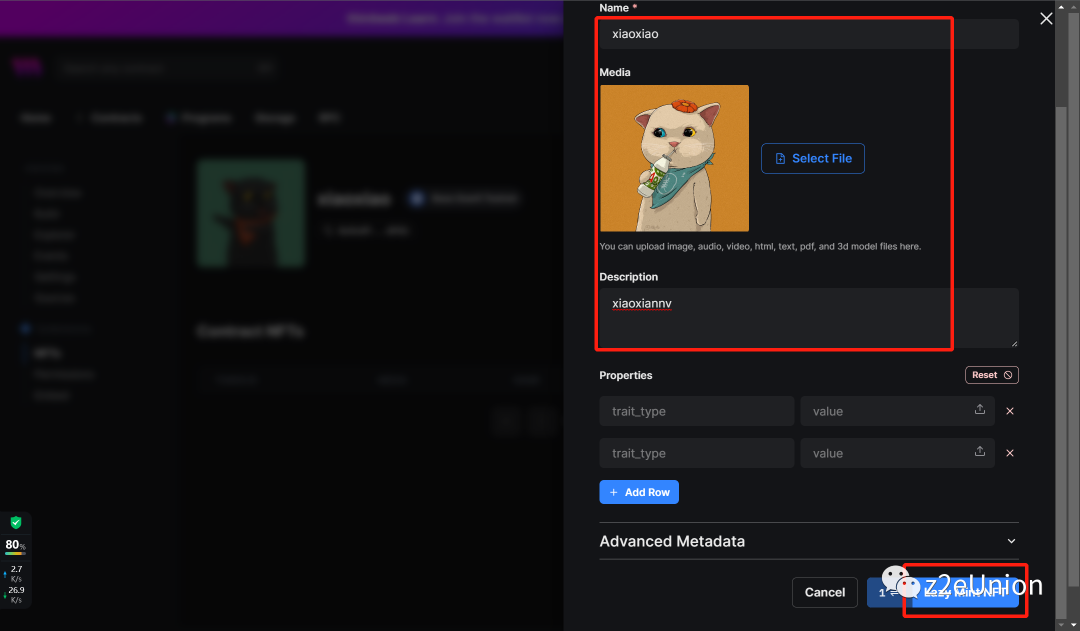Open the Storage tab in the top nav
This screenshot has height=631, width=1080.
point(274,117)
